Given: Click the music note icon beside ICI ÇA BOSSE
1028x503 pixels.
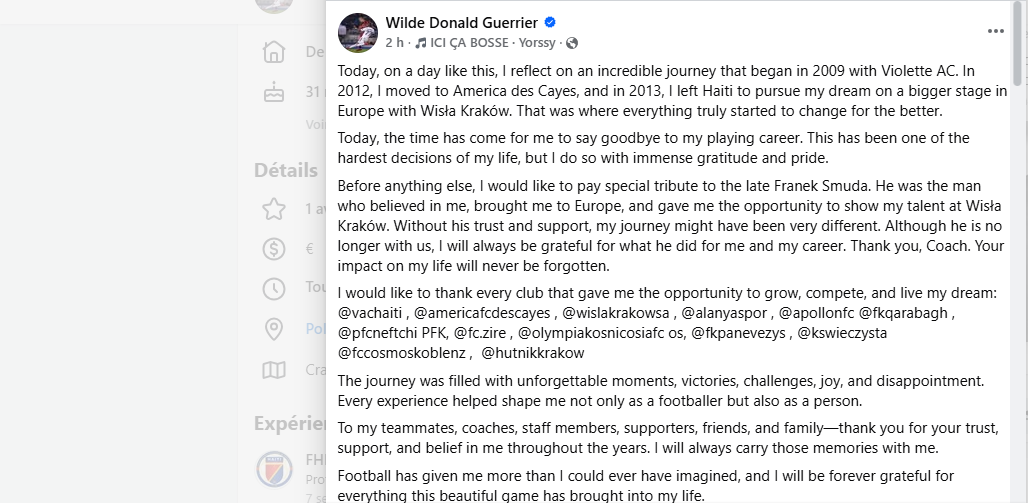Looking at the screenshot, I should 420,43.
